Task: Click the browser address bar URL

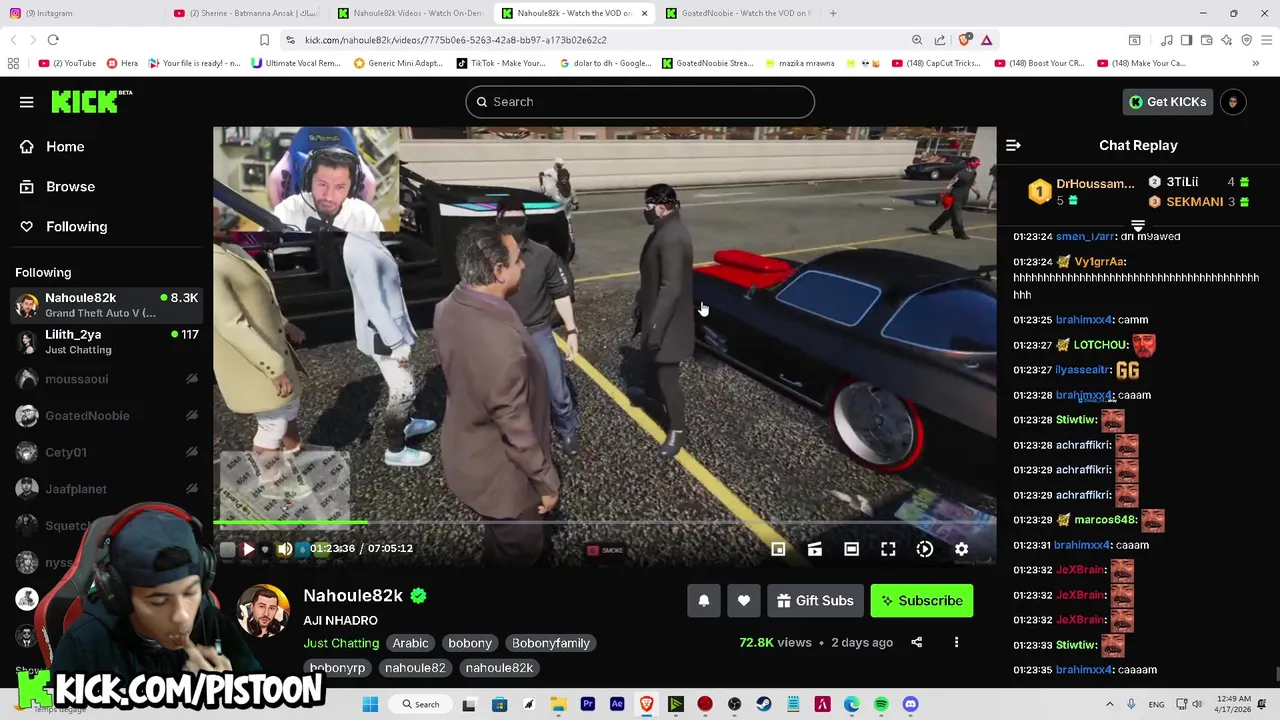Action: pos(456,40)
